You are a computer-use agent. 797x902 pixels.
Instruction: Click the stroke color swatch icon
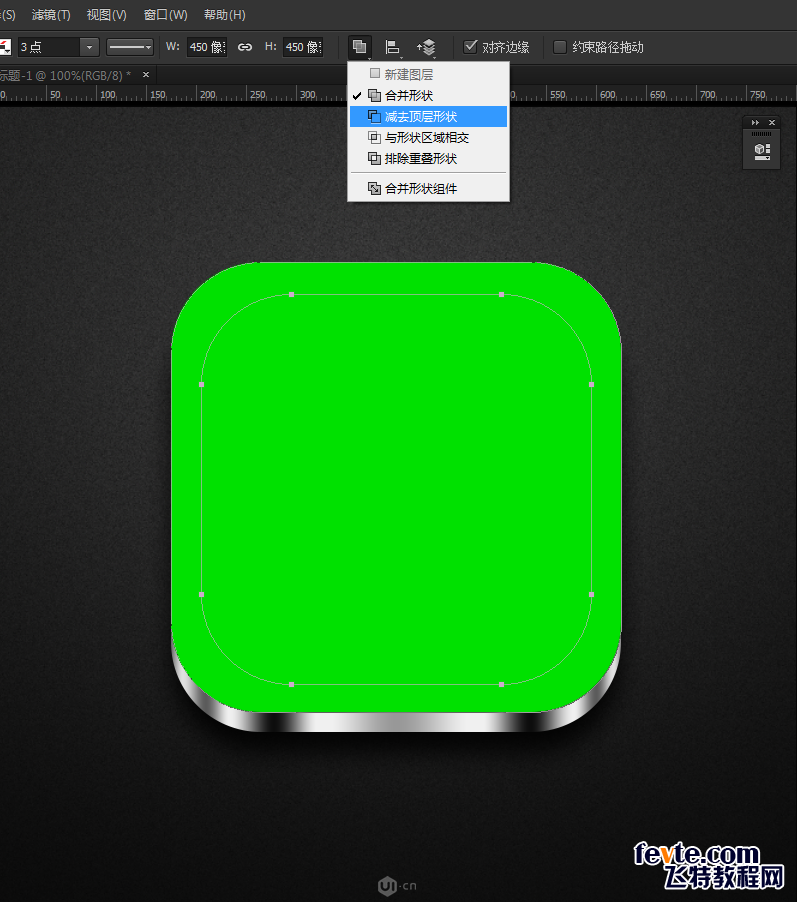click(5, 47)
